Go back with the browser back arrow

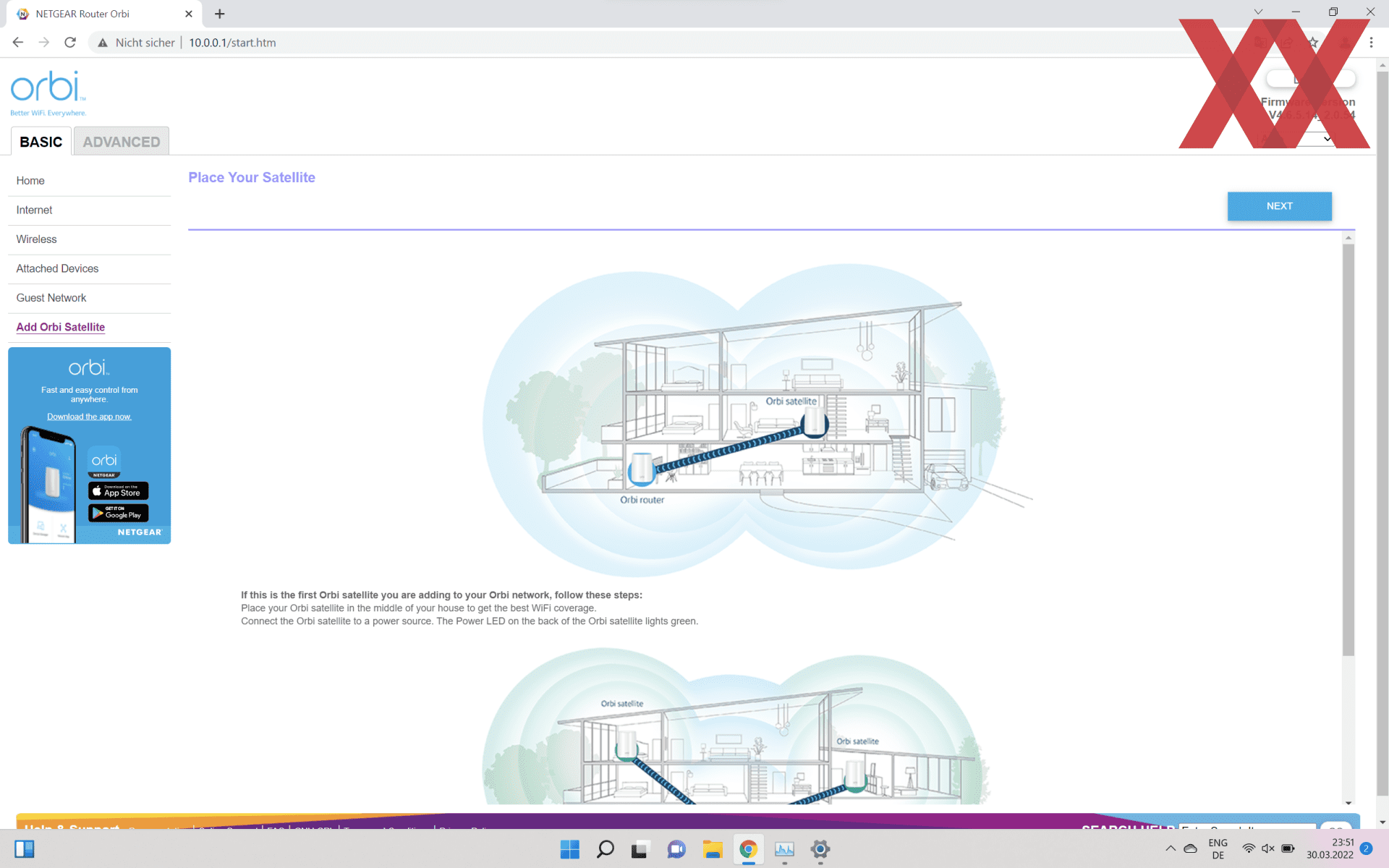pyautogui.click(x=18, y=43)
